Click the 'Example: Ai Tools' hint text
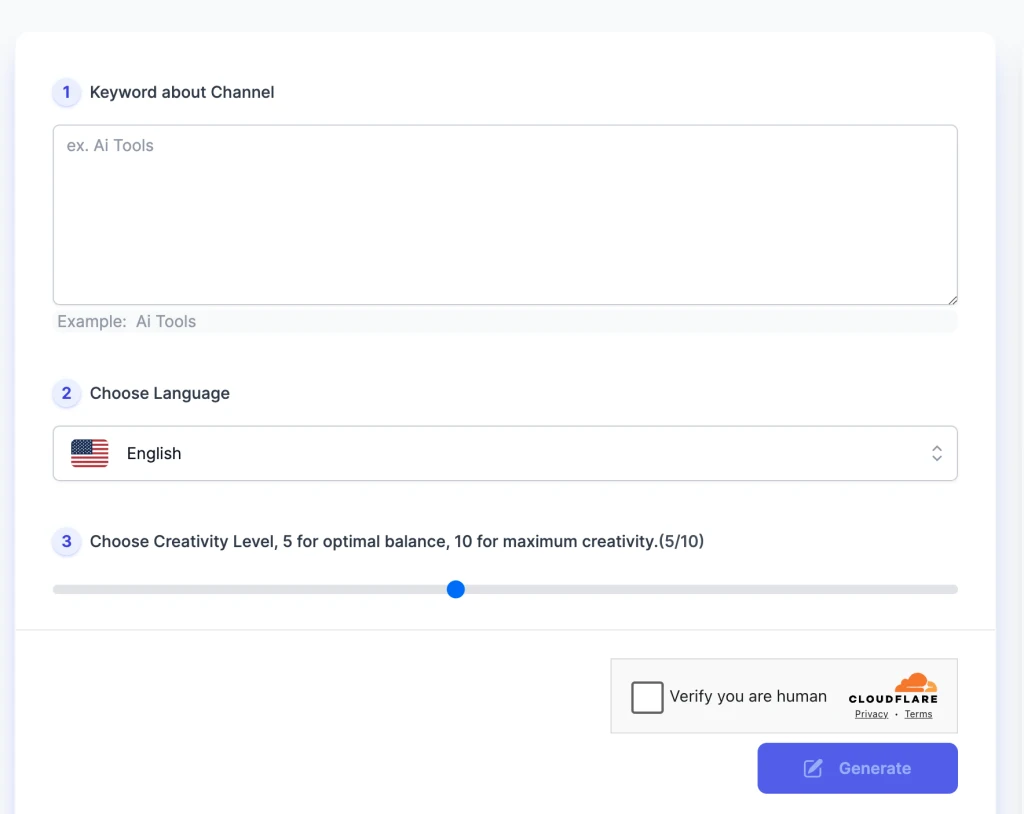The image size is (1024, 814). tap(127, 322)
